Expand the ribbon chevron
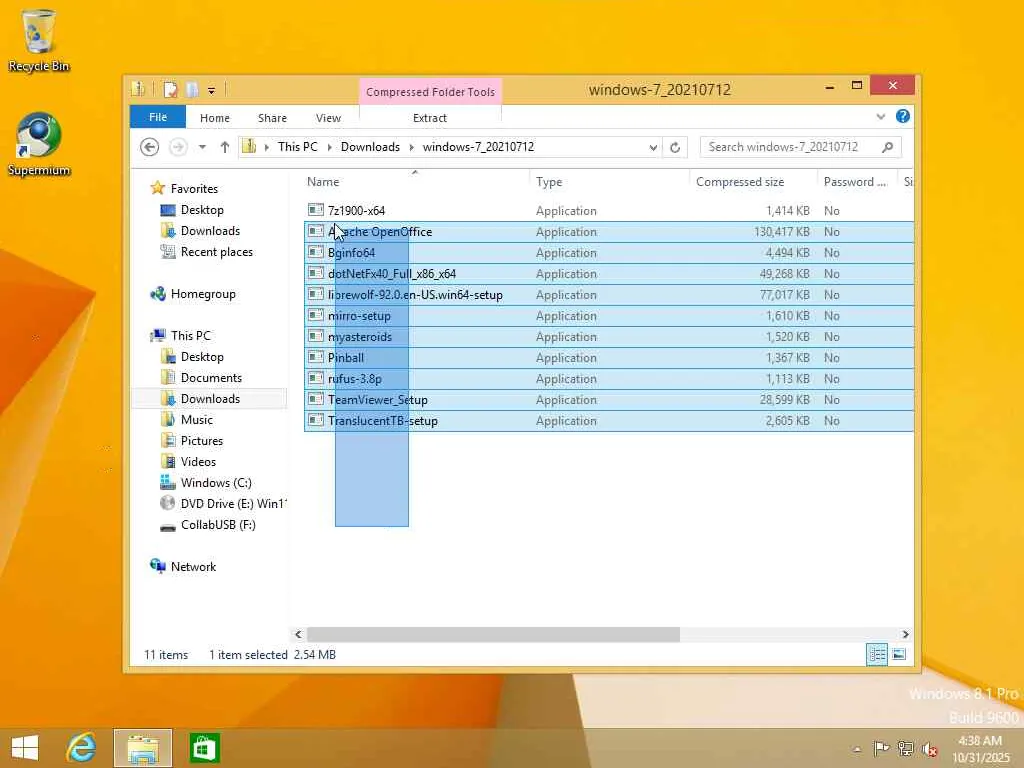 coord(880,117)
